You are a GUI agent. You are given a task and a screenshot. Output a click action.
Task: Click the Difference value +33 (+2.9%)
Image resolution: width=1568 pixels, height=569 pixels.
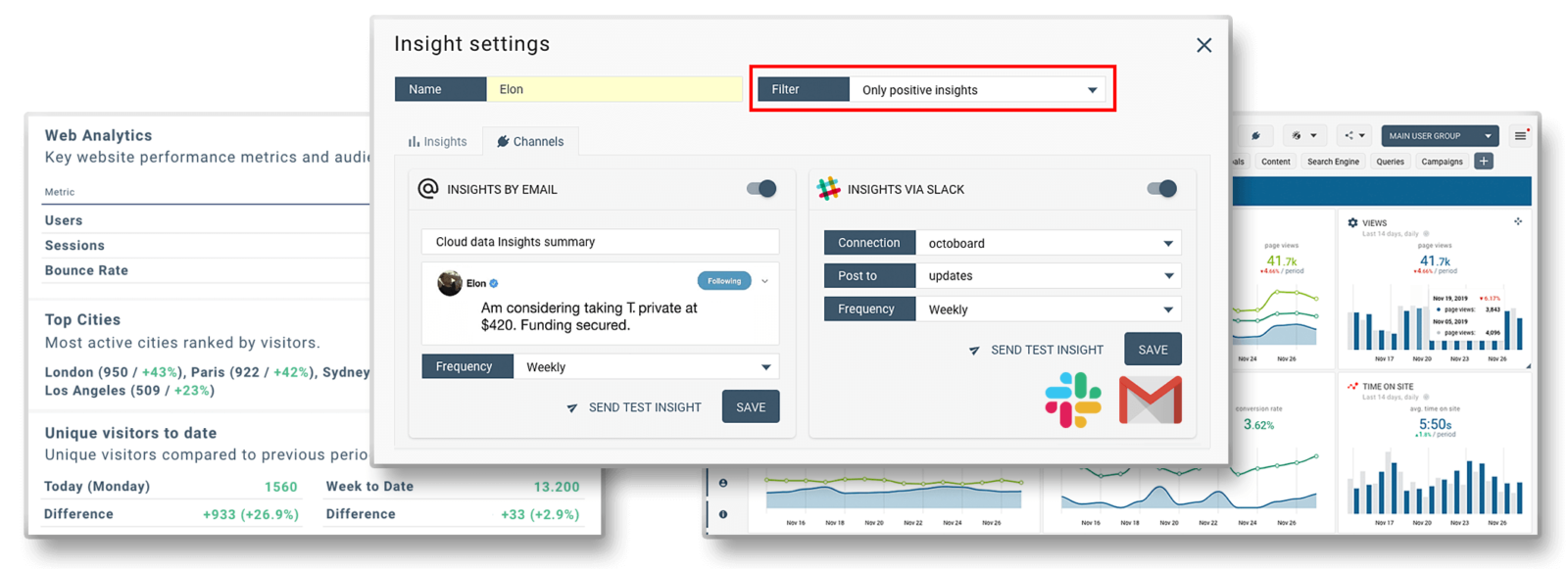coord(540,514)
